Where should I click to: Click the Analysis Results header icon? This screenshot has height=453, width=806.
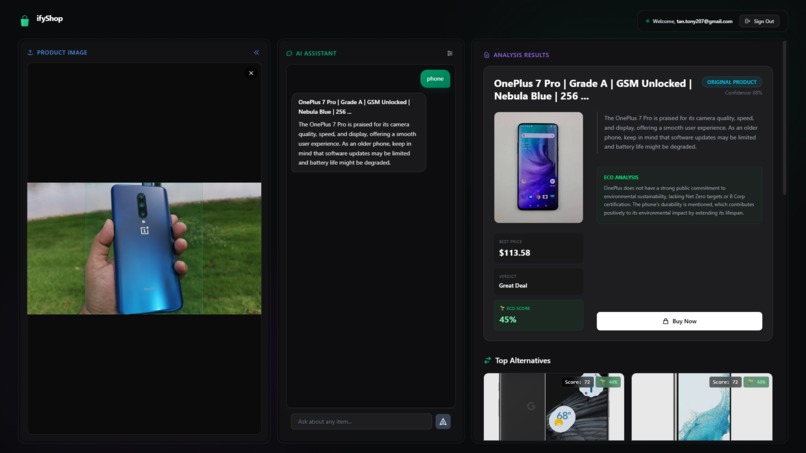[487, 55]
